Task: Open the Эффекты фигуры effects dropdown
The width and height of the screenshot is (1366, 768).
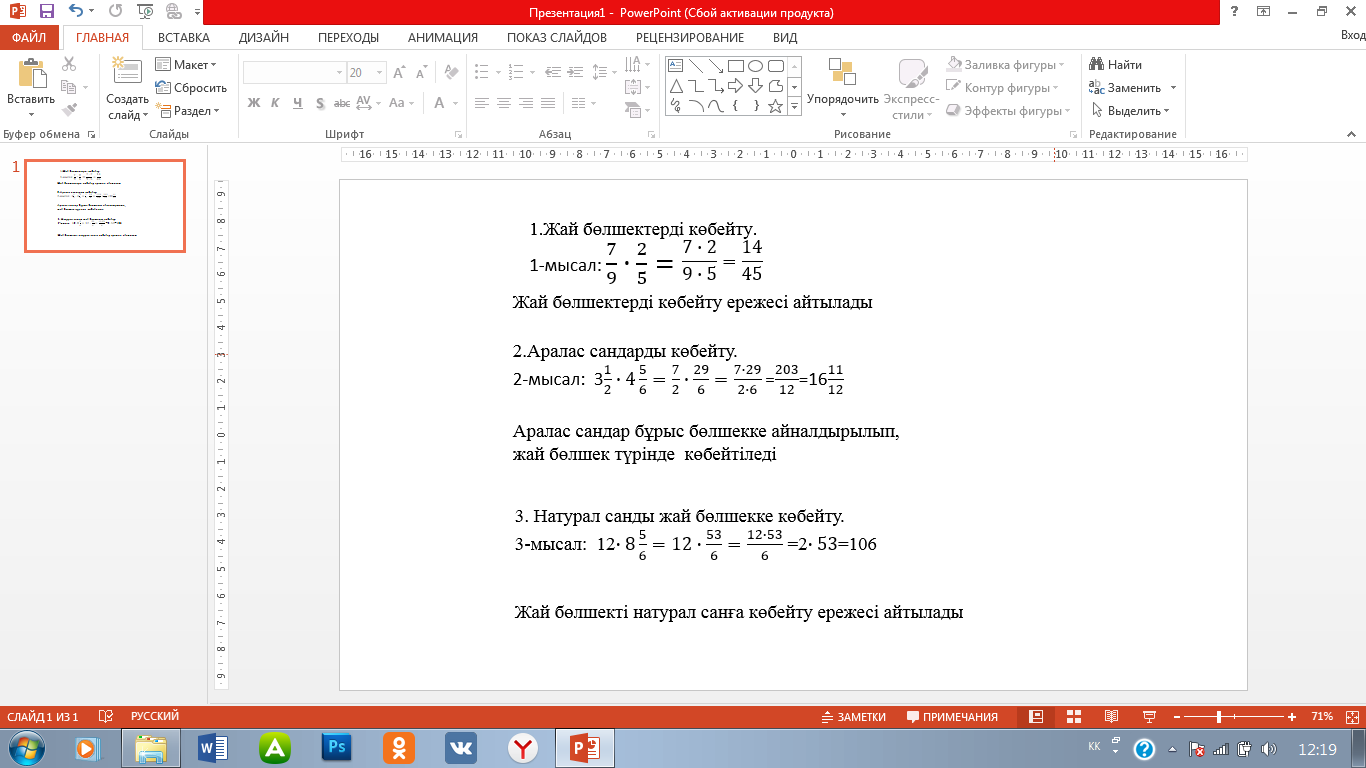Action: click(1010, 111)
